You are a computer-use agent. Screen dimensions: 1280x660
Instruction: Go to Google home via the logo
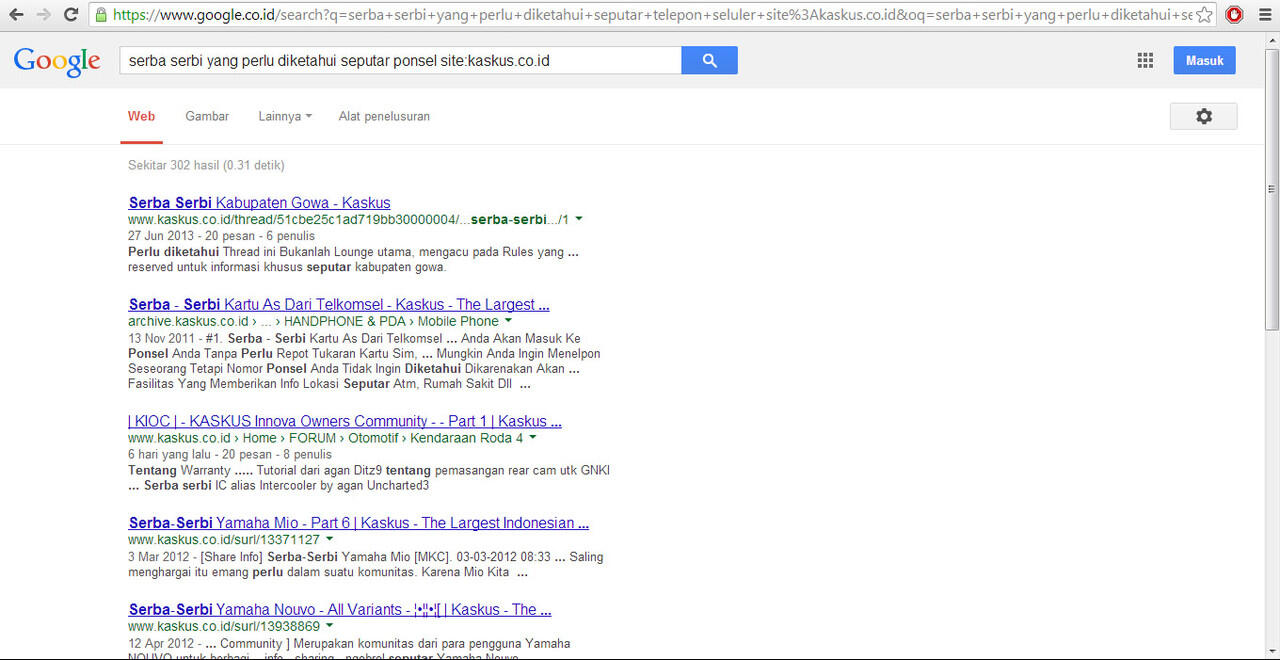57,61
